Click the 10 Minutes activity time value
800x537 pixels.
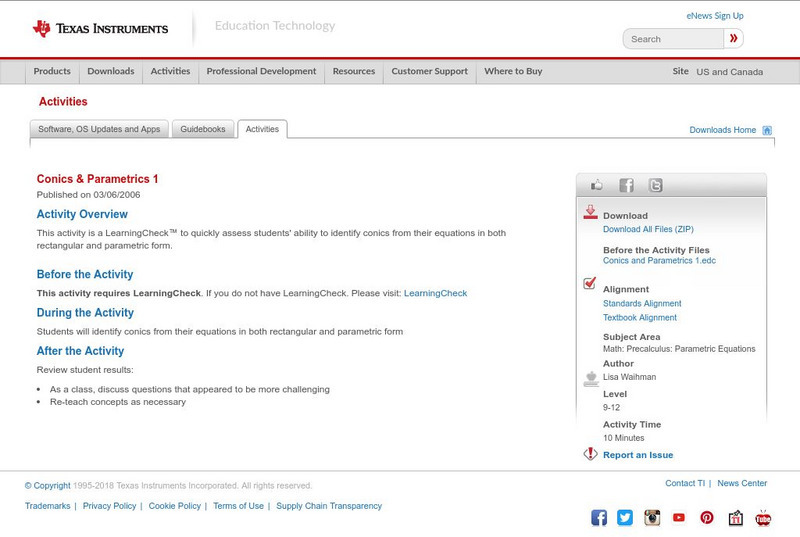point(623,438)
